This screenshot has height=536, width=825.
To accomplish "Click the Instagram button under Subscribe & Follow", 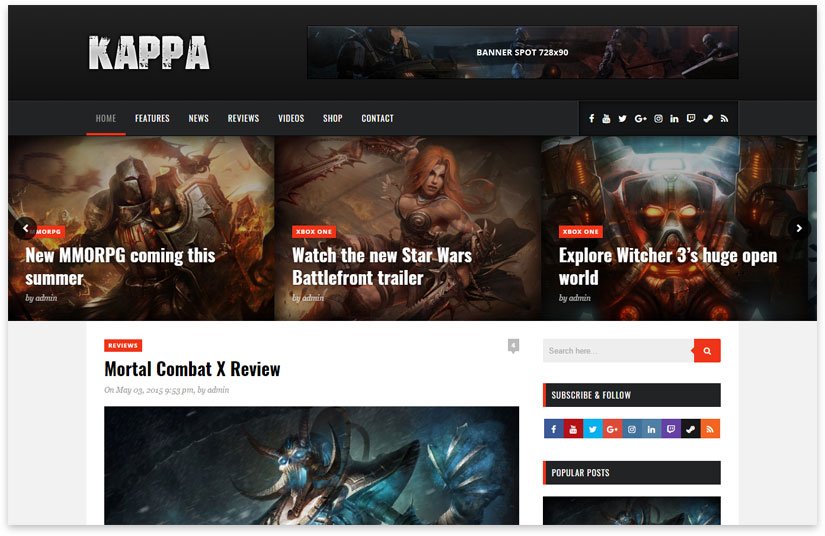I will pyautogui.click(x=631, y=429).
